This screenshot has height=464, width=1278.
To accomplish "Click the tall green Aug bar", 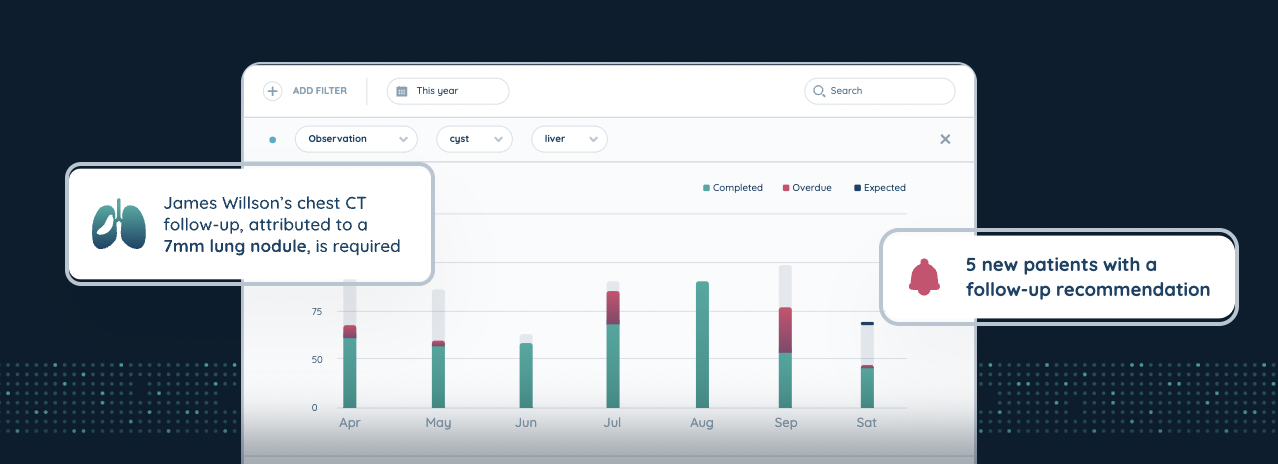I will point(702,345).
